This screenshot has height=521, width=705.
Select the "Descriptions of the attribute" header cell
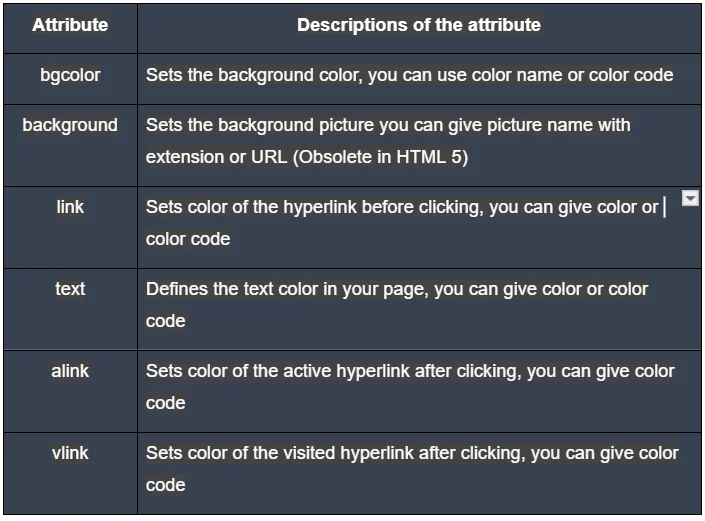[418, 25]
